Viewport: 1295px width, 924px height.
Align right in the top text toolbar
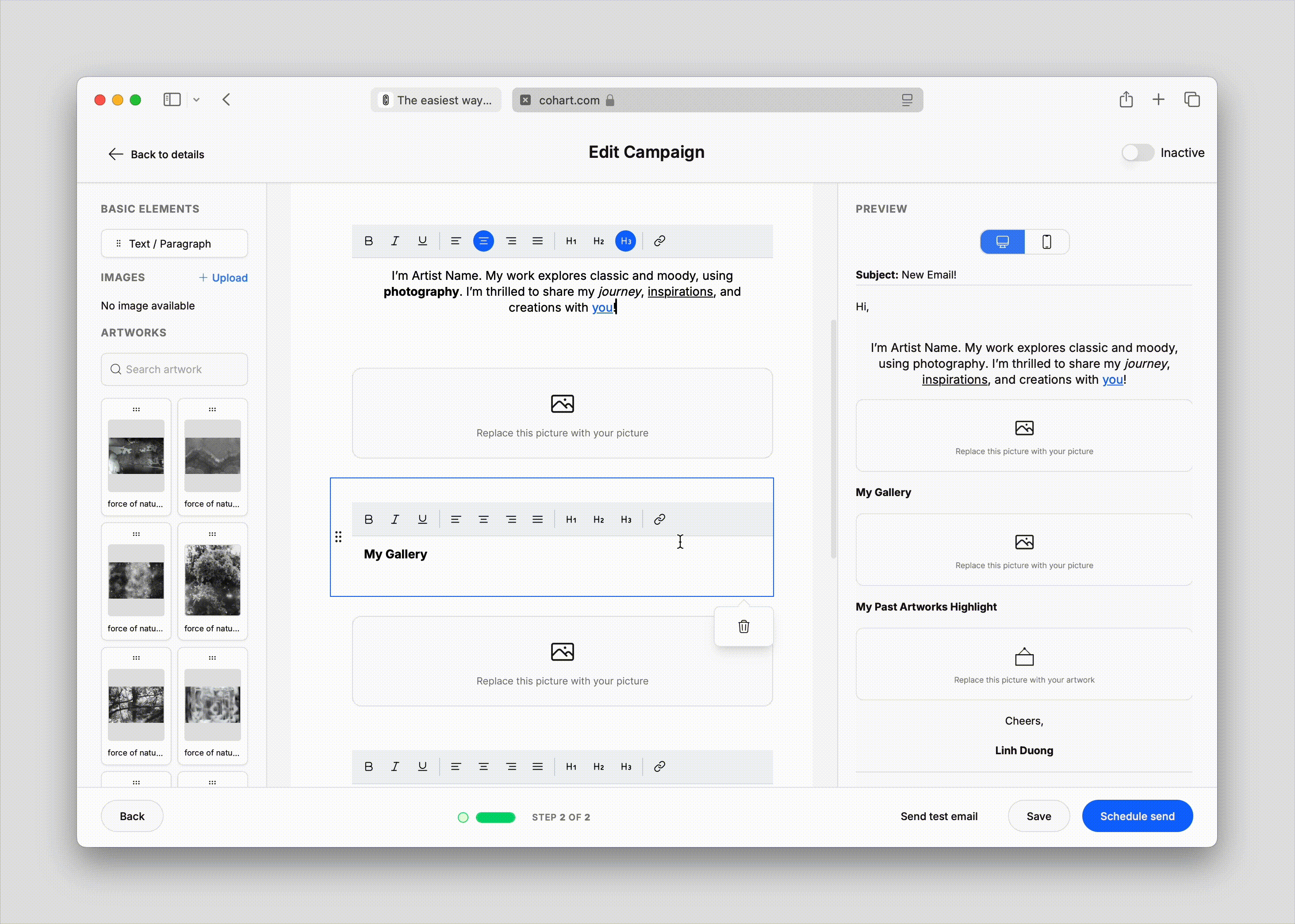tap(511, 241)
